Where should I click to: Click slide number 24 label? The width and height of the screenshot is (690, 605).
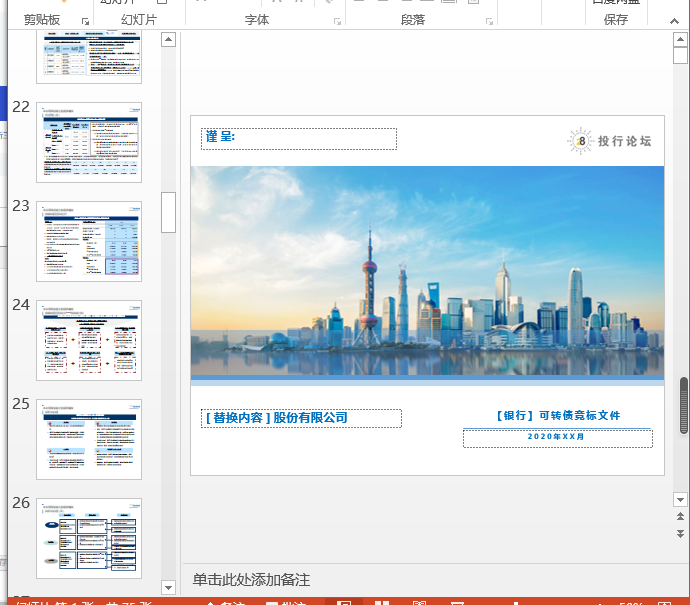(x=21, y=305)
